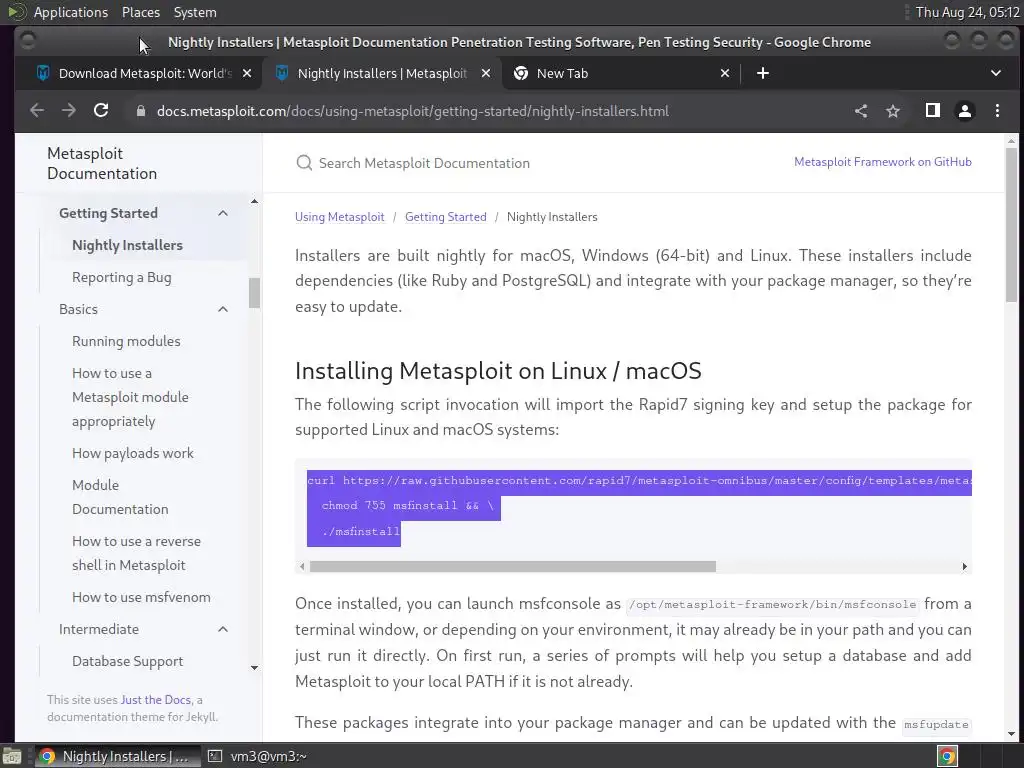Open a new tab with plus button
Viewport: 1024px width, 768px height.
762,73
